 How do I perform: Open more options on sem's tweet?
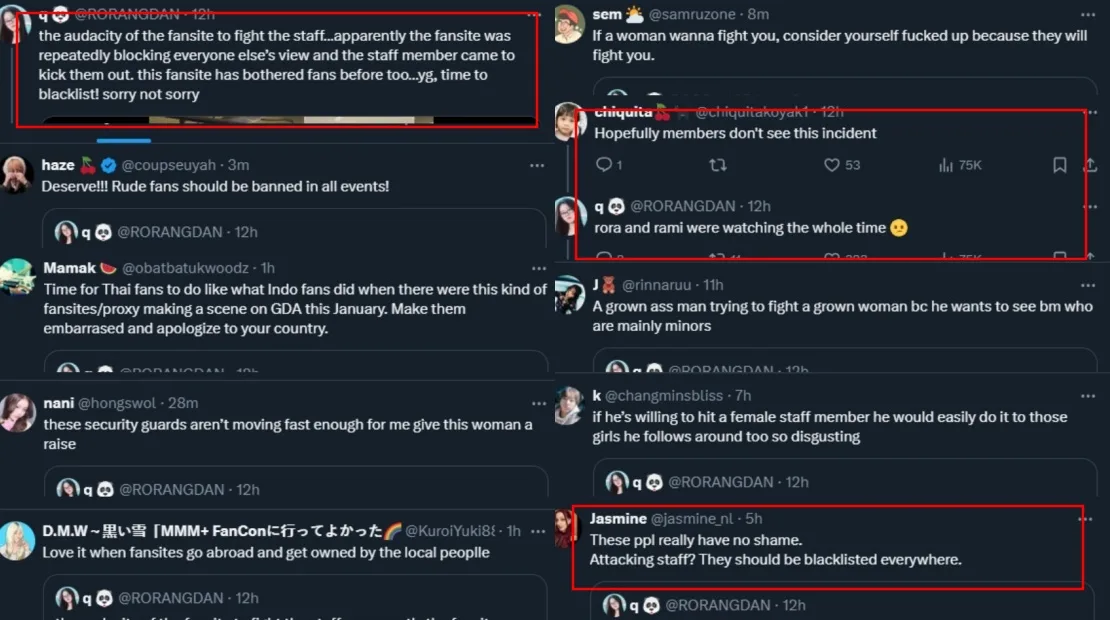(1088, 15)
